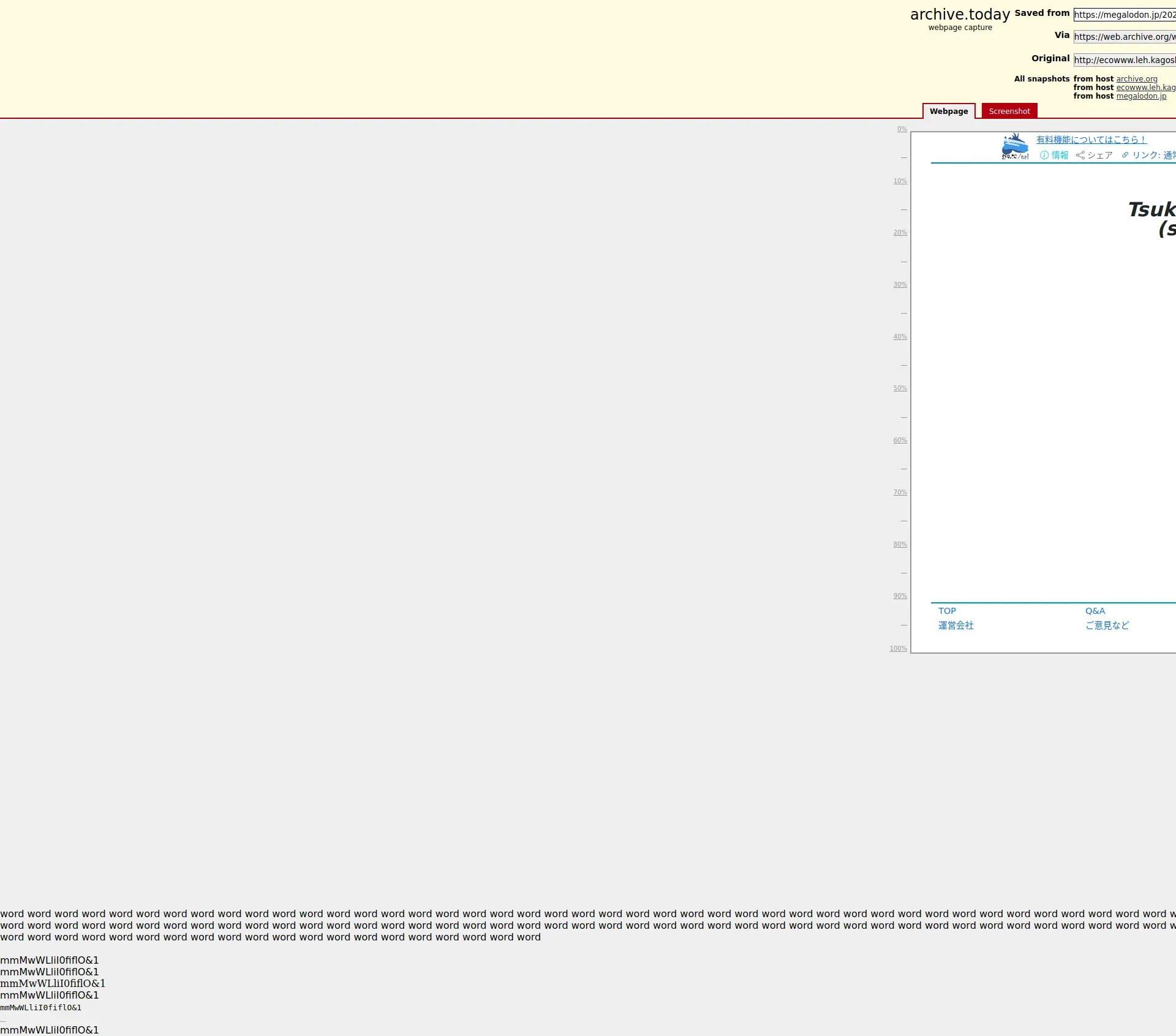The image size is (1176, 1036).
Task: Switch to the Screenshot tab
Action: point(1009,112)
